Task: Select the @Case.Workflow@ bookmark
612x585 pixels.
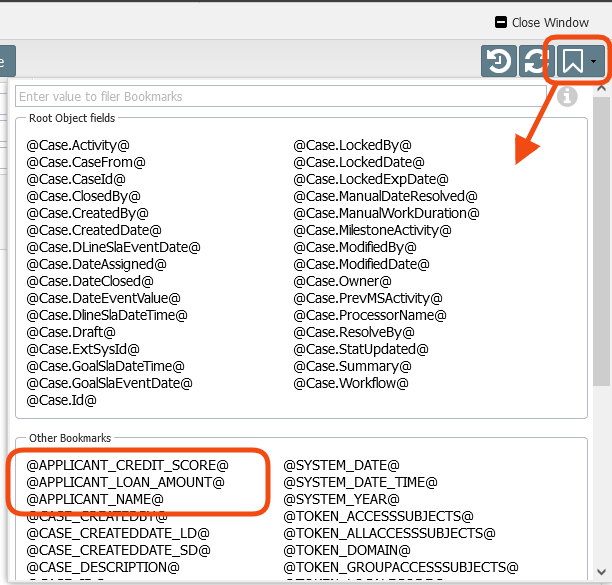Action: tap(351, 383)
